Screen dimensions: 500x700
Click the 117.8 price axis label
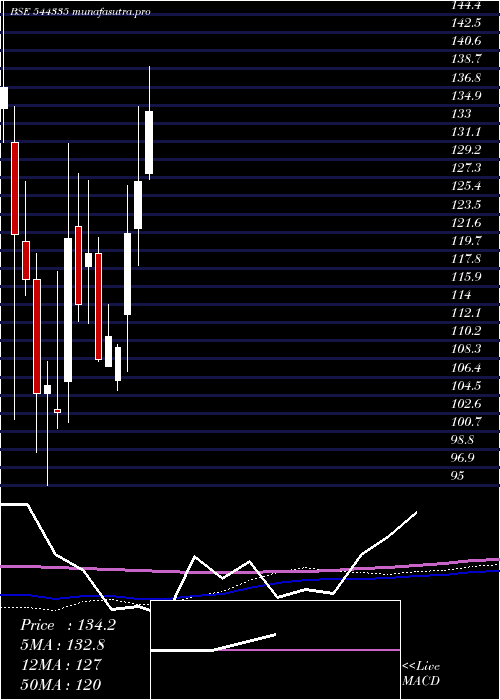click(x=467, y=258)
